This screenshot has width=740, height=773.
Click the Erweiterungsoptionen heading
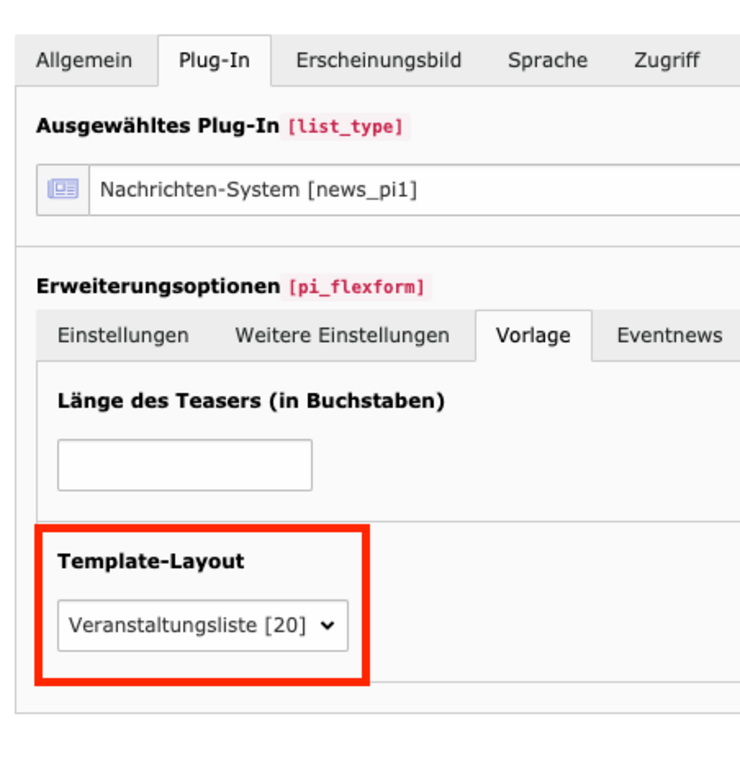[158, 286]
